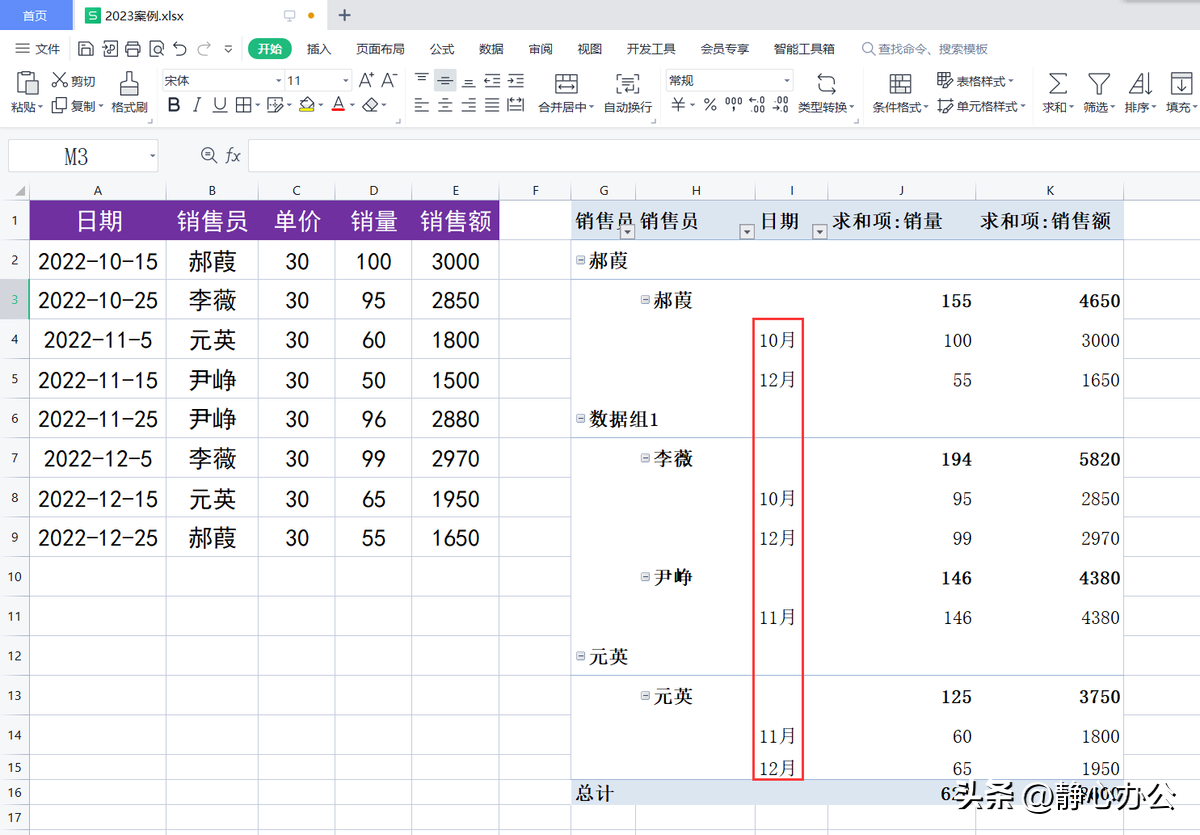Image resolution: width=1200 pixels, height=835 pixels.
Task: Open the 首页 tab
Action: 35,15
